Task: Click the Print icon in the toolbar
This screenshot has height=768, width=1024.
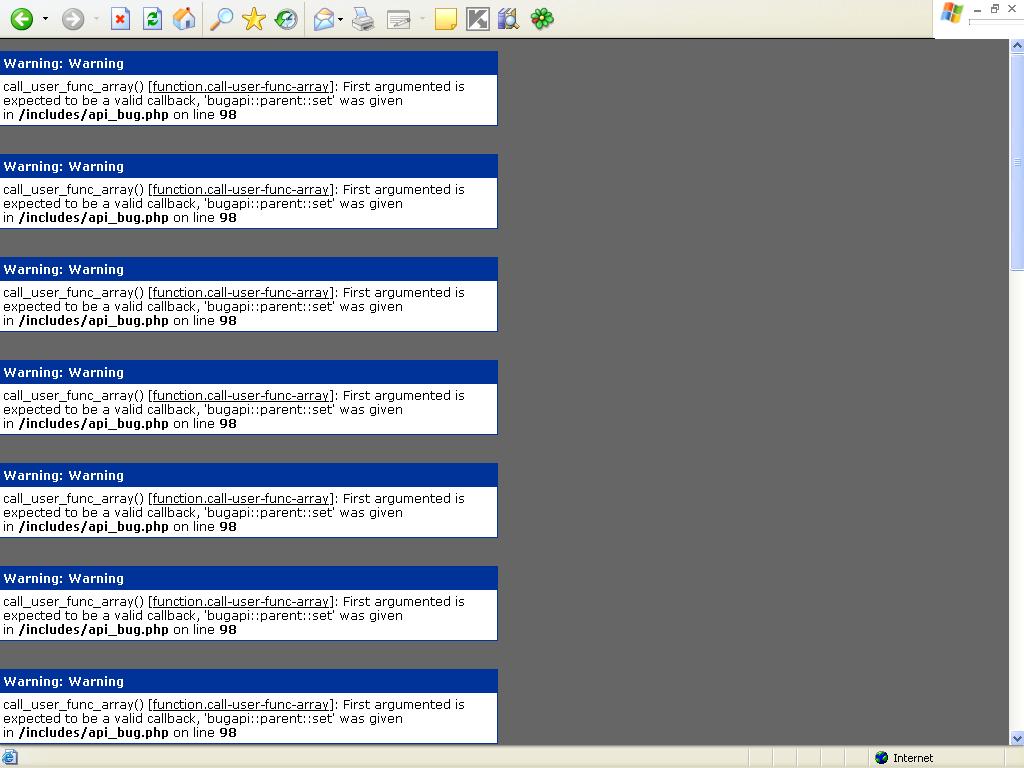Action: (x=363, y=19)
